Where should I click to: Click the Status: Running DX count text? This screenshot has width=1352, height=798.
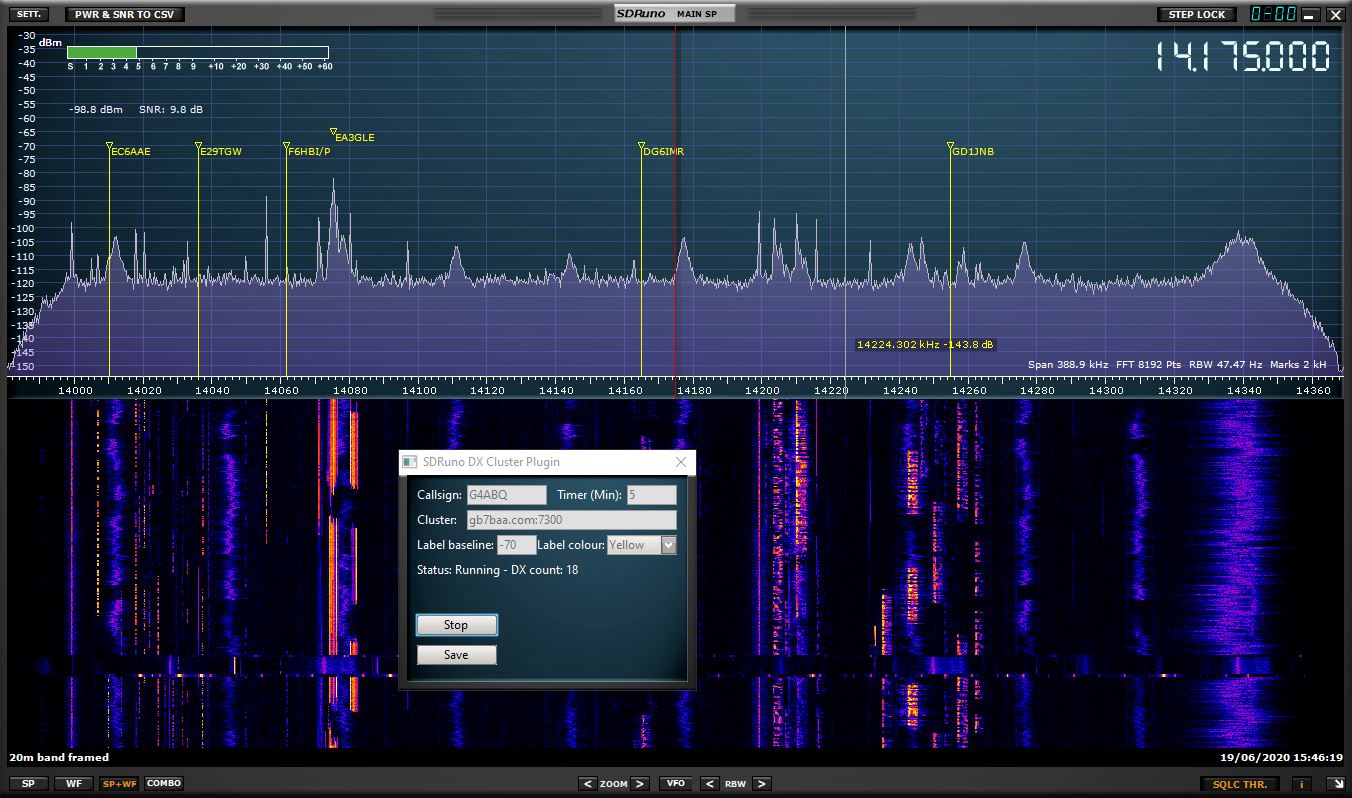(497, 570)
